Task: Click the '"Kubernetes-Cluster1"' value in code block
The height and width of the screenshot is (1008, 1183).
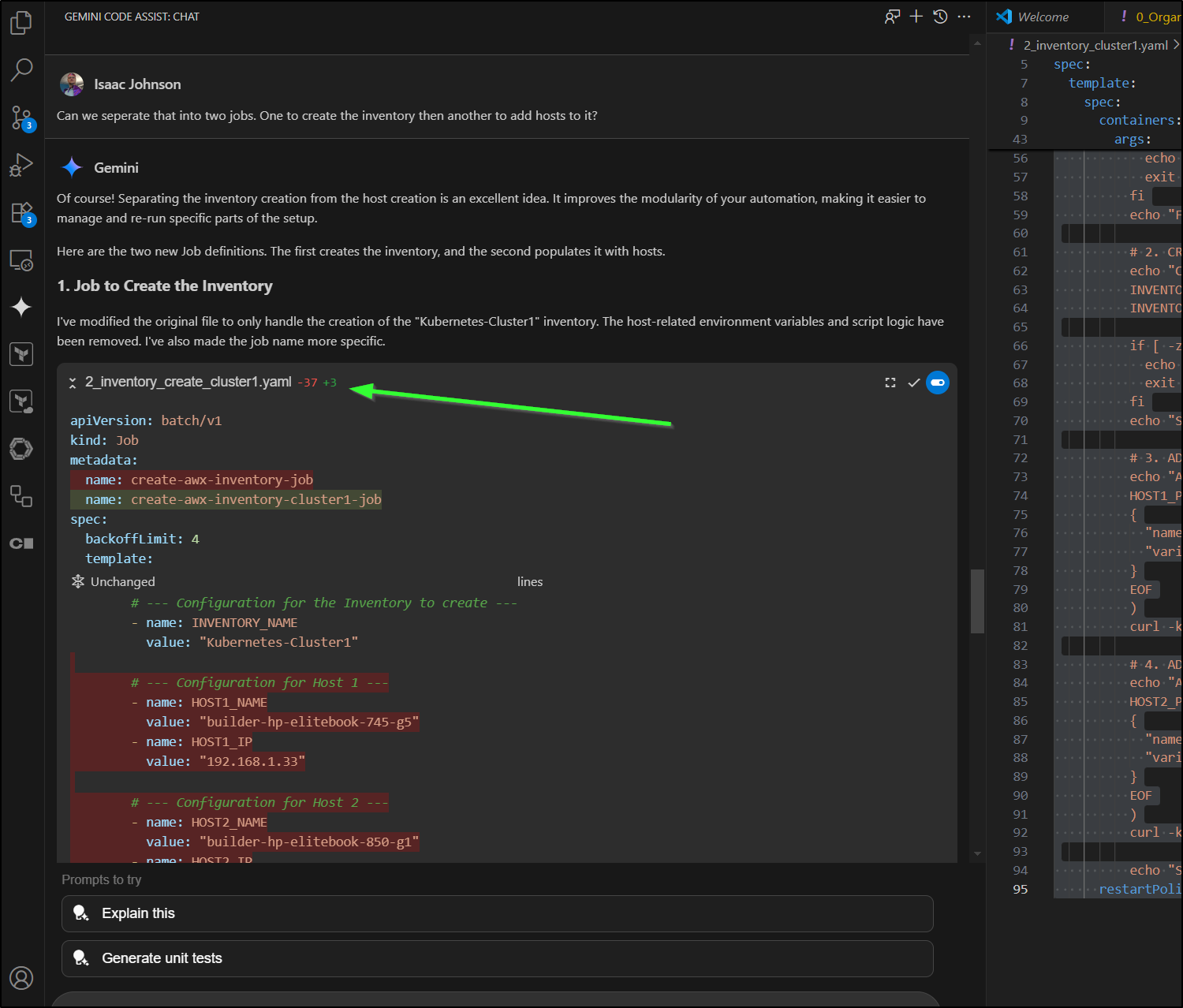Action: tap(279, 642)
